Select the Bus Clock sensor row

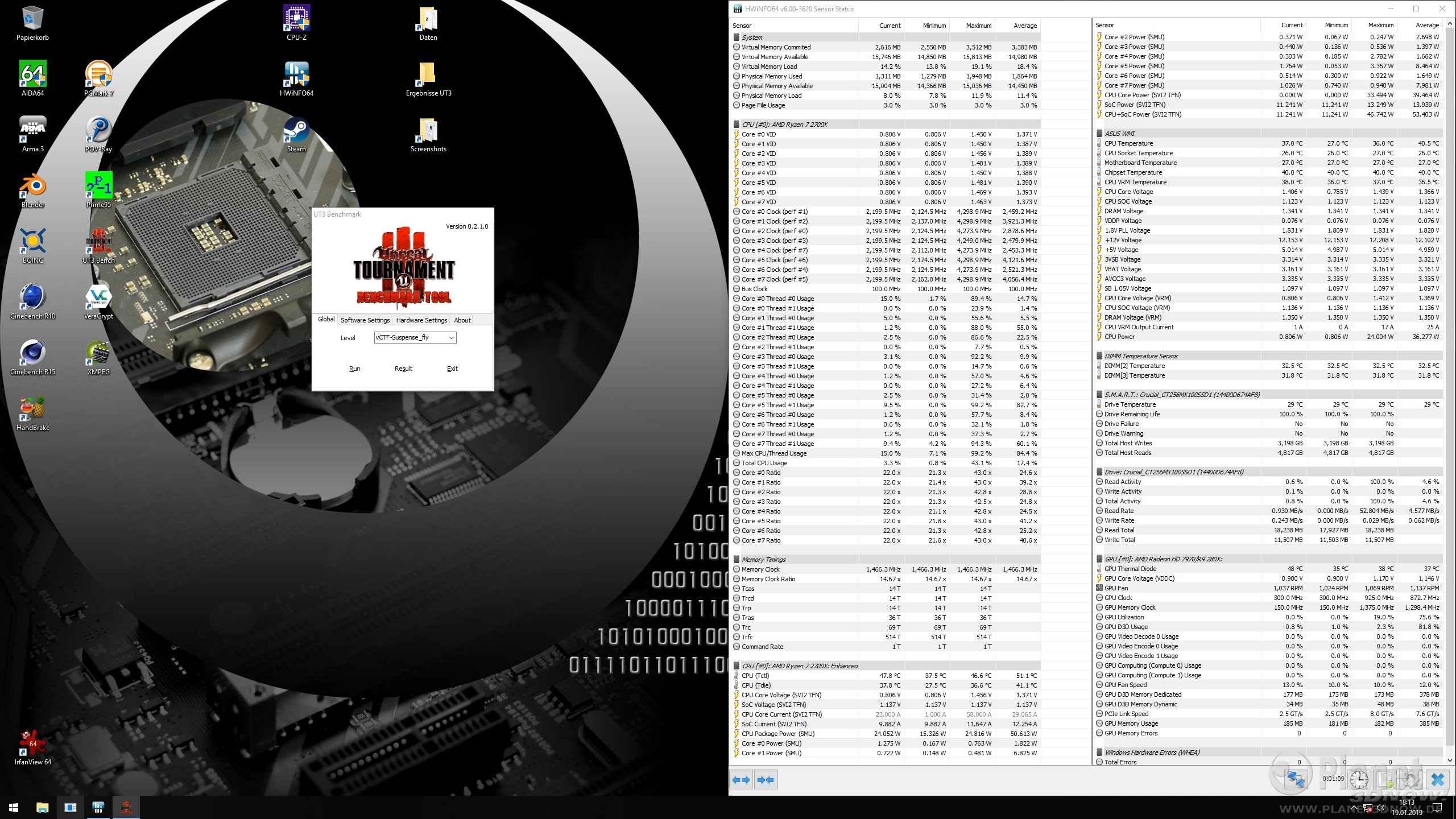point(886,289)
